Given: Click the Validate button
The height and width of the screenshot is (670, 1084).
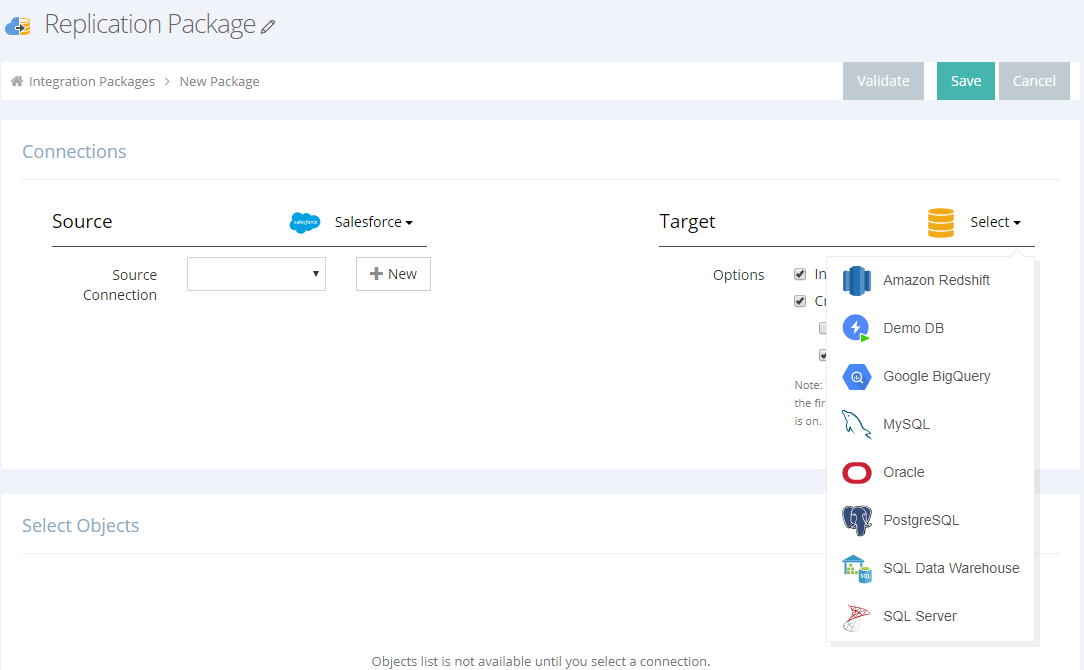Looking at the screenshot, I should click(x=883, y=81).
